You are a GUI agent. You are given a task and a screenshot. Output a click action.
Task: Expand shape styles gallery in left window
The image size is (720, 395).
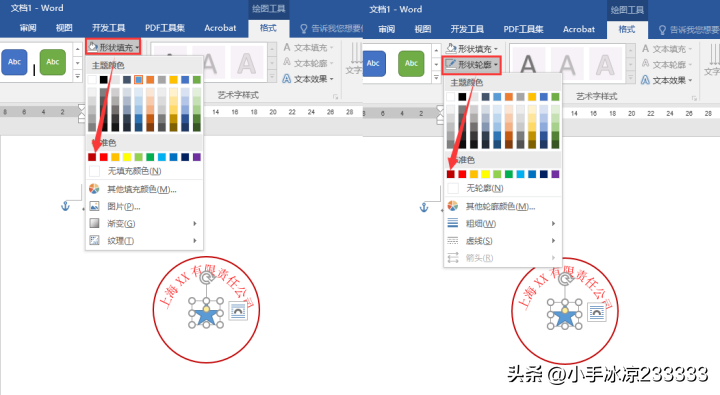pos(78,77)
